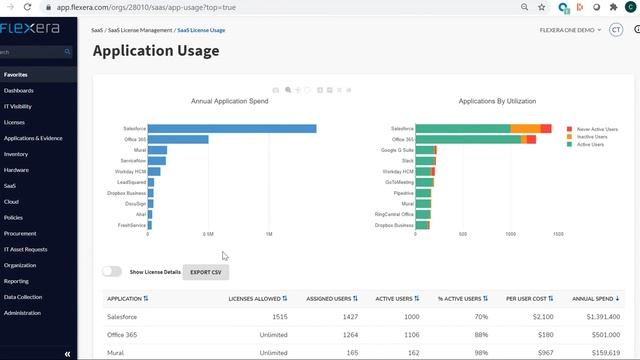Download chart image with camera icon
Viewport: 640px width, 360px height.
pos(276,90)
